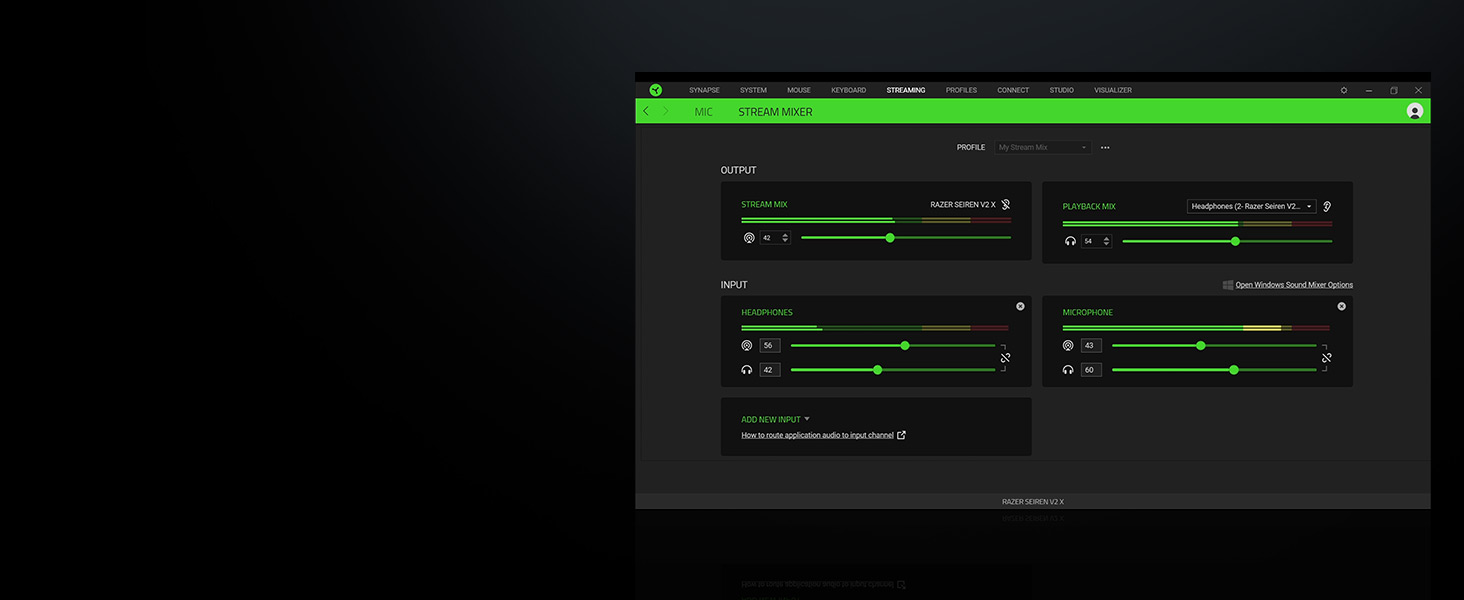
Task: Click the Razer logo in the title bar
Action: coord(655,90)
